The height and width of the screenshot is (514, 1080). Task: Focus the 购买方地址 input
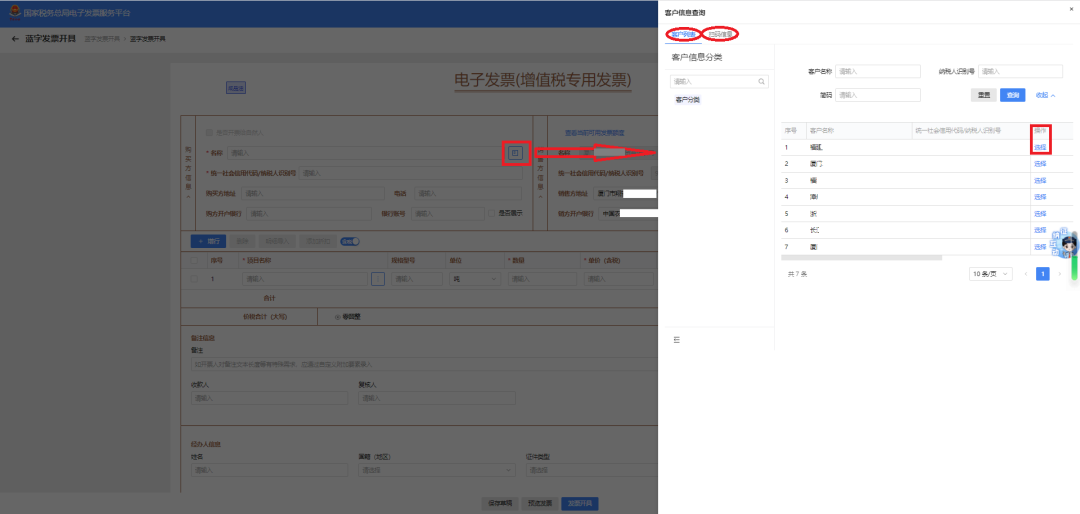(313, 194)
